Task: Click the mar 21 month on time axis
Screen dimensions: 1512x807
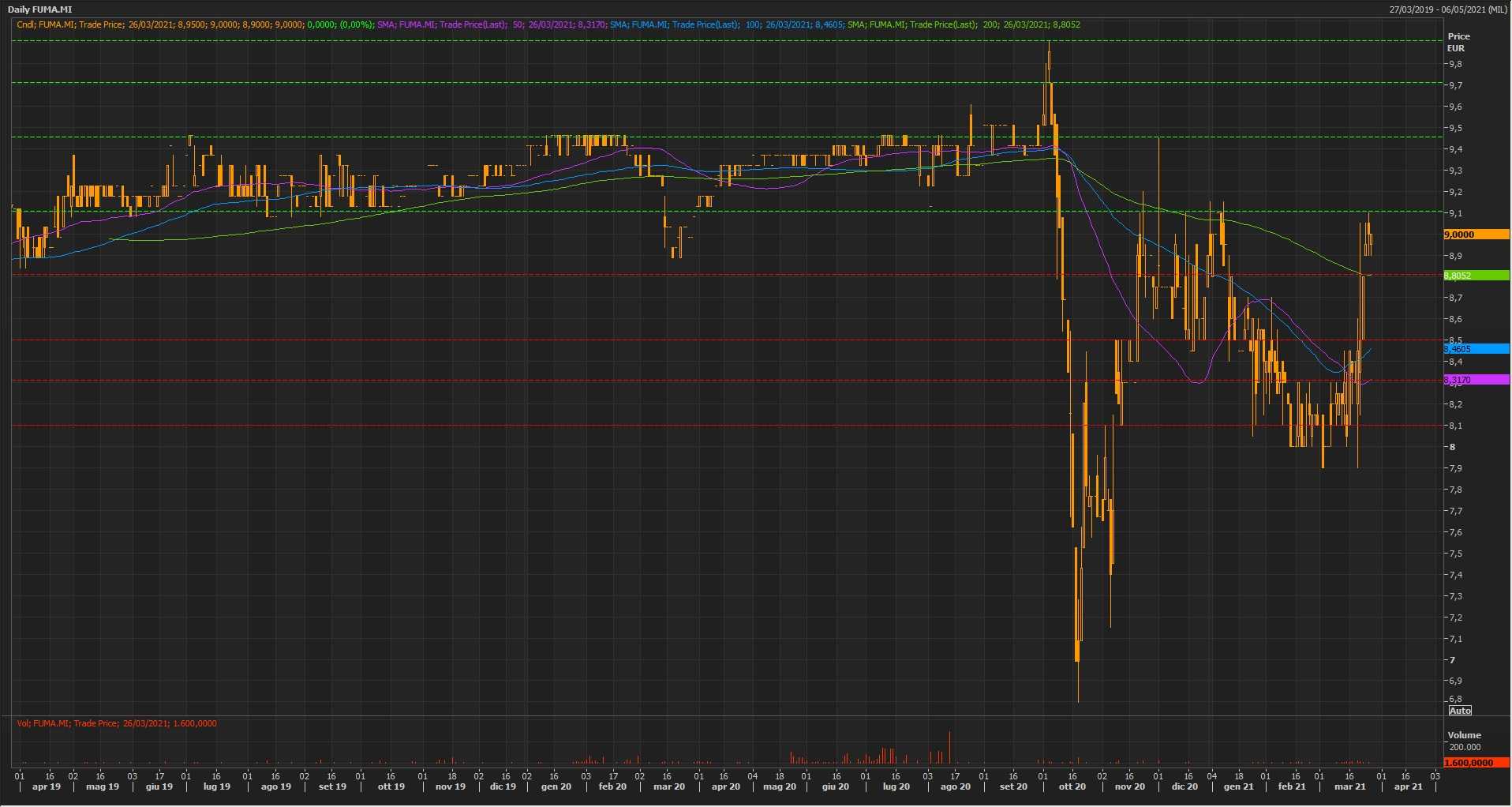Action: (x=1349, y=786)
